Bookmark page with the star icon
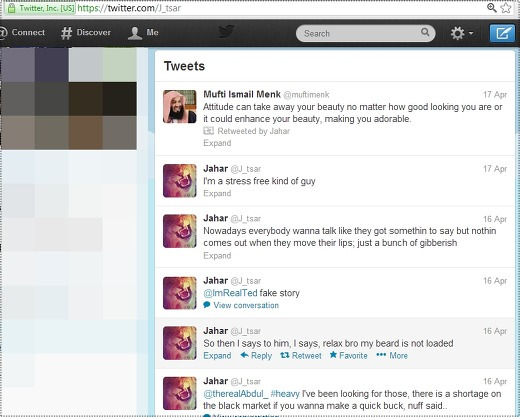 tap(506, 7)
